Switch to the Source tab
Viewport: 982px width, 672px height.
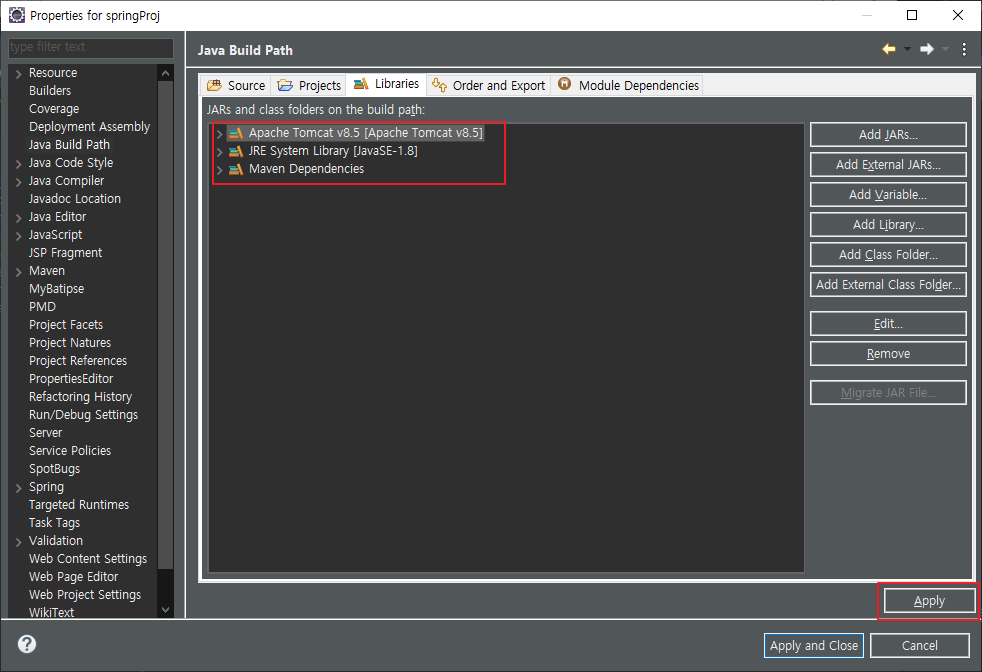236,85
